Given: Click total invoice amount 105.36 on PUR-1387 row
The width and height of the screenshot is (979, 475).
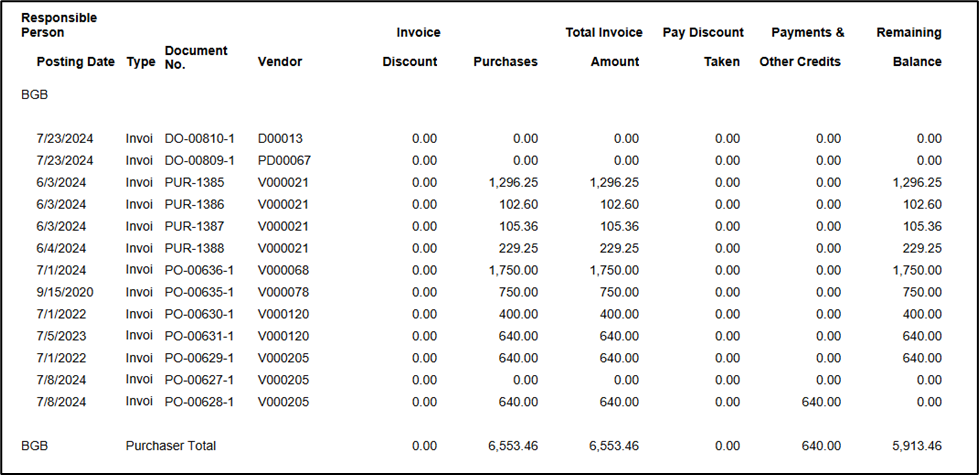Looking at the screenshot, I should [x=619, y=227].
